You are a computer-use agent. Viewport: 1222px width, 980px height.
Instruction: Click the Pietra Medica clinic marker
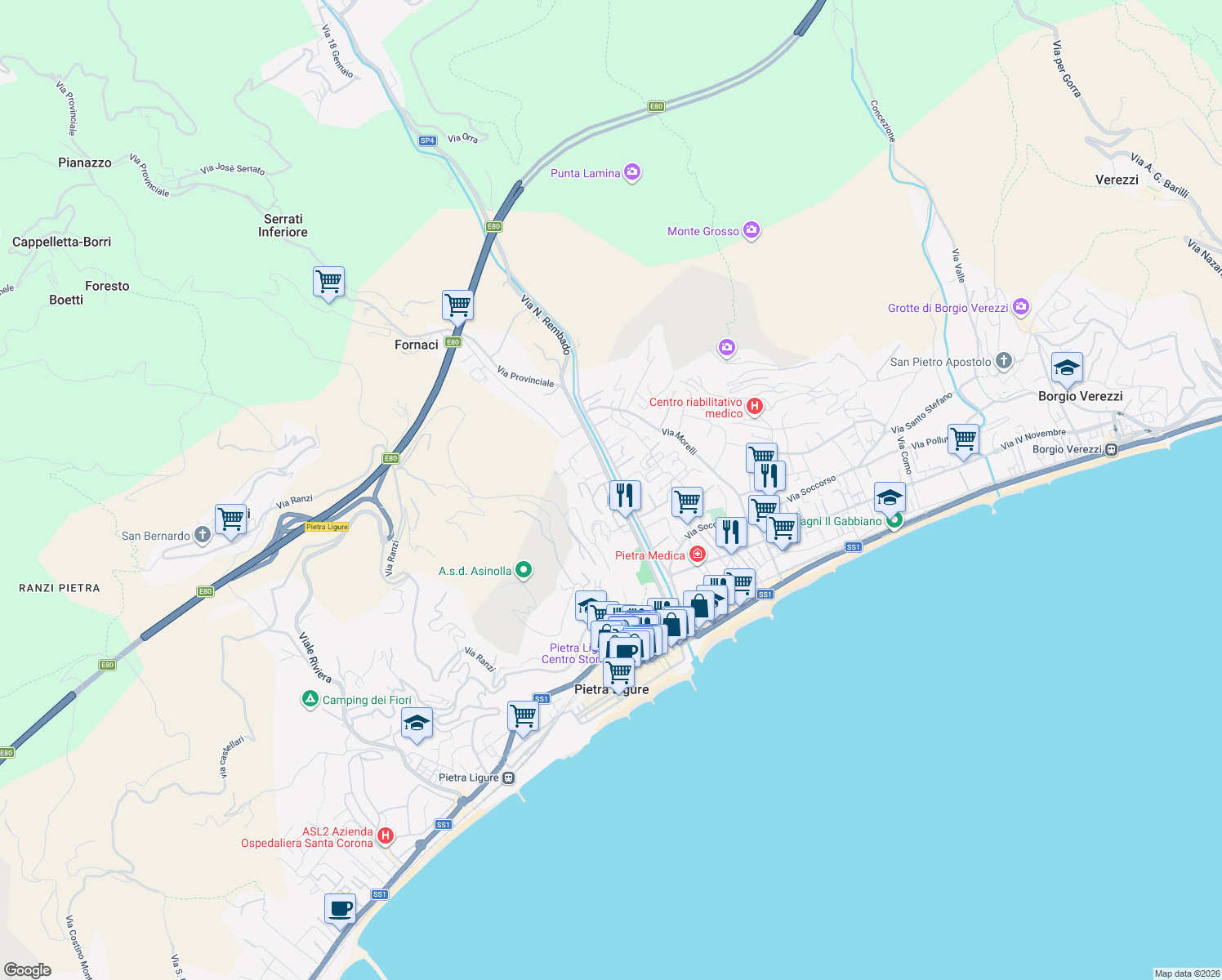[x=697, y=554]
